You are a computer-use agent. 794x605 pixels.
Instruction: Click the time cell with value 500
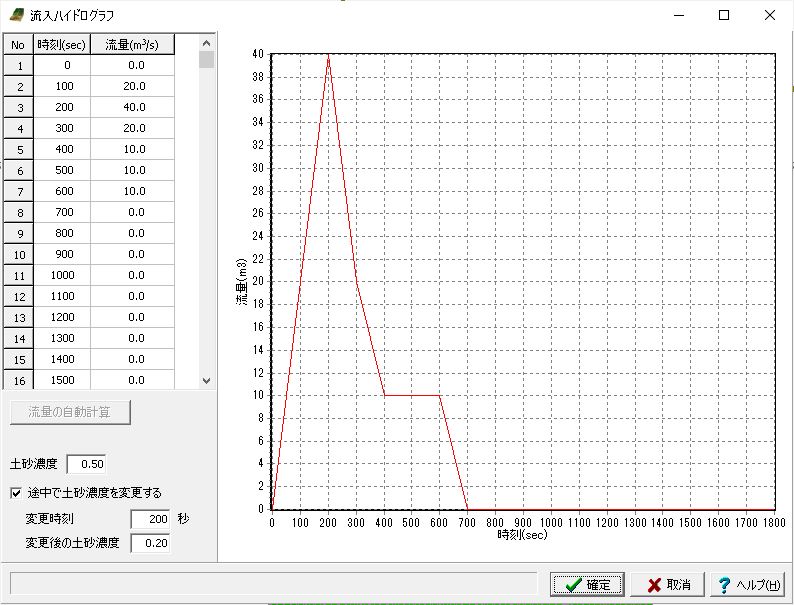coord(62,170)
